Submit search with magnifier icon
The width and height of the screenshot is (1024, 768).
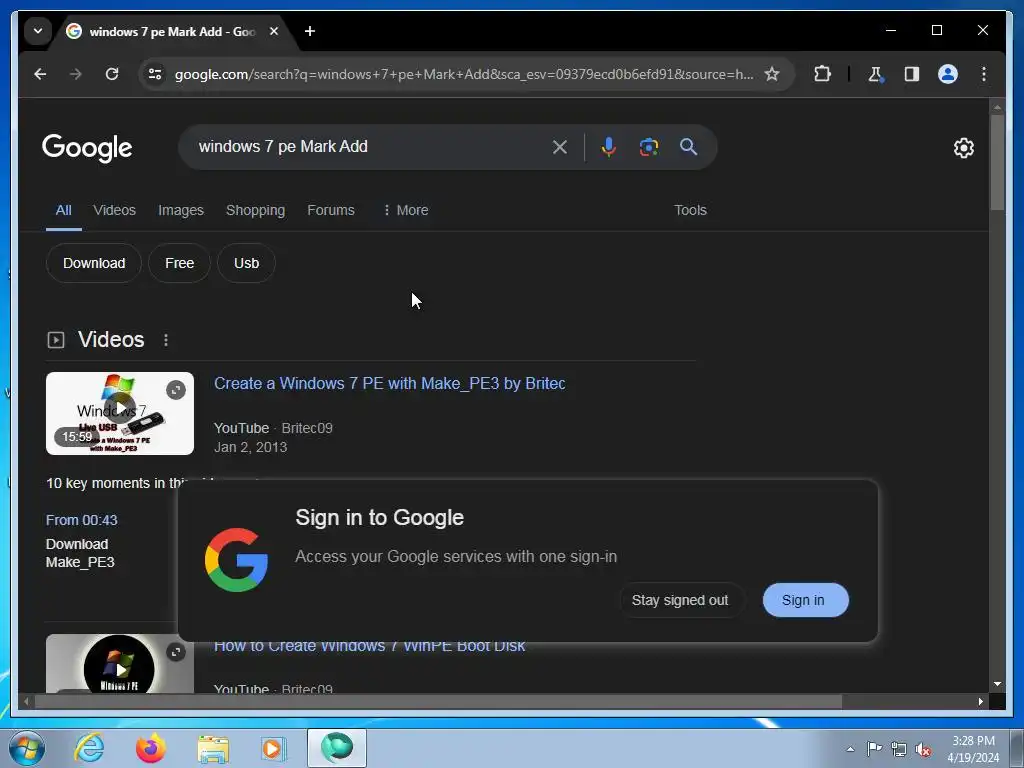[x=688, y=147]
